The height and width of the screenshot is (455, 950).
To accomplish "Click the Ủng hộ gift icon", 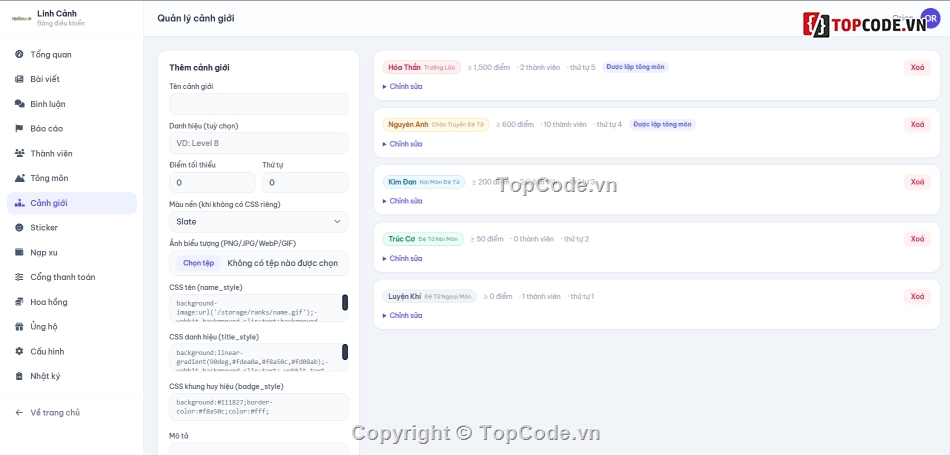I will point(19,327).
